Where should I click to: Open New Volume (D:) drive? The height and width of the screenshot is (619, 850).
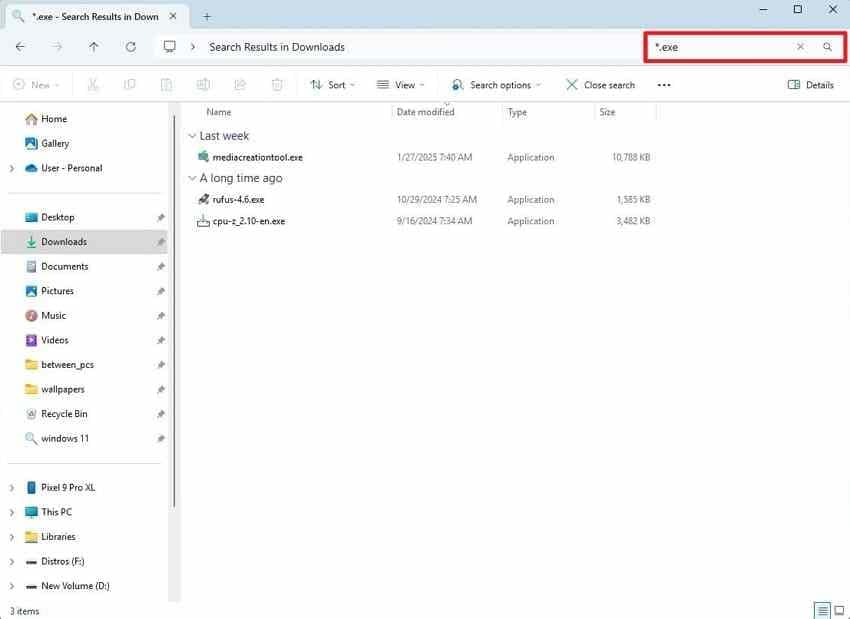pos(75,586)
